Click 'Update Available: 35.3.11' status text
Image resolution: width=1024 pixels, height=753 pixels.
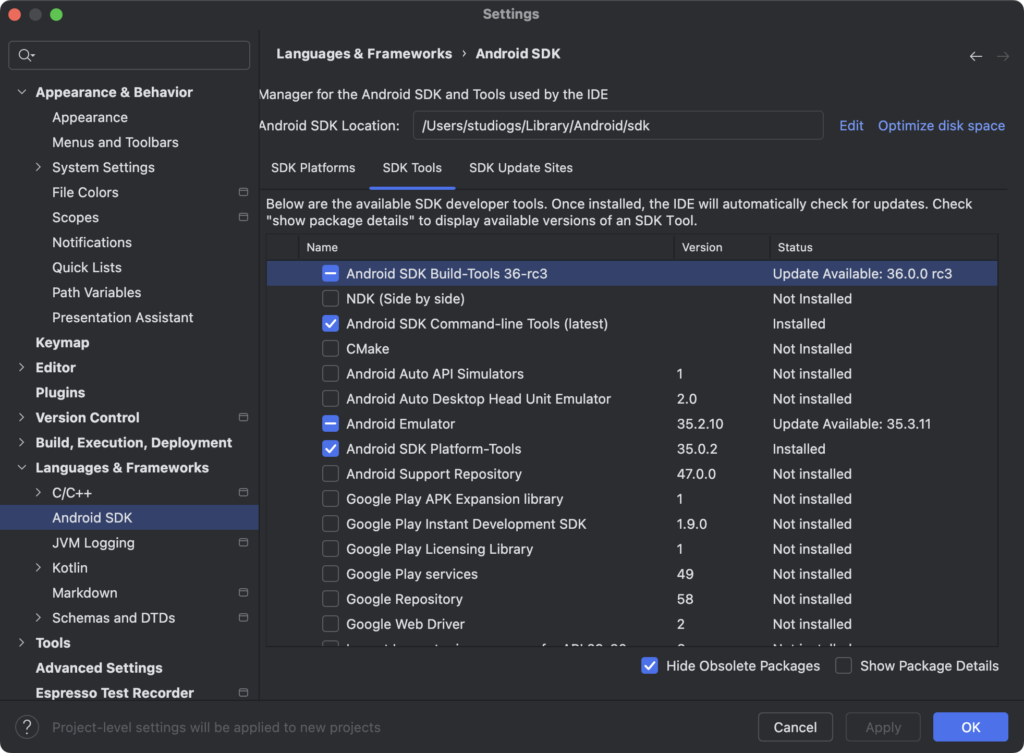(852, 424)
